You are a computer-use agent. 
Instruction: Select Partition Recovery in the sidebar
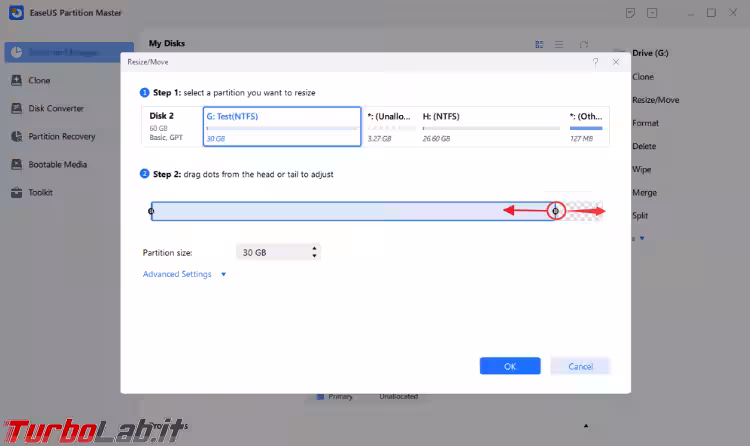tap(62, 136)
